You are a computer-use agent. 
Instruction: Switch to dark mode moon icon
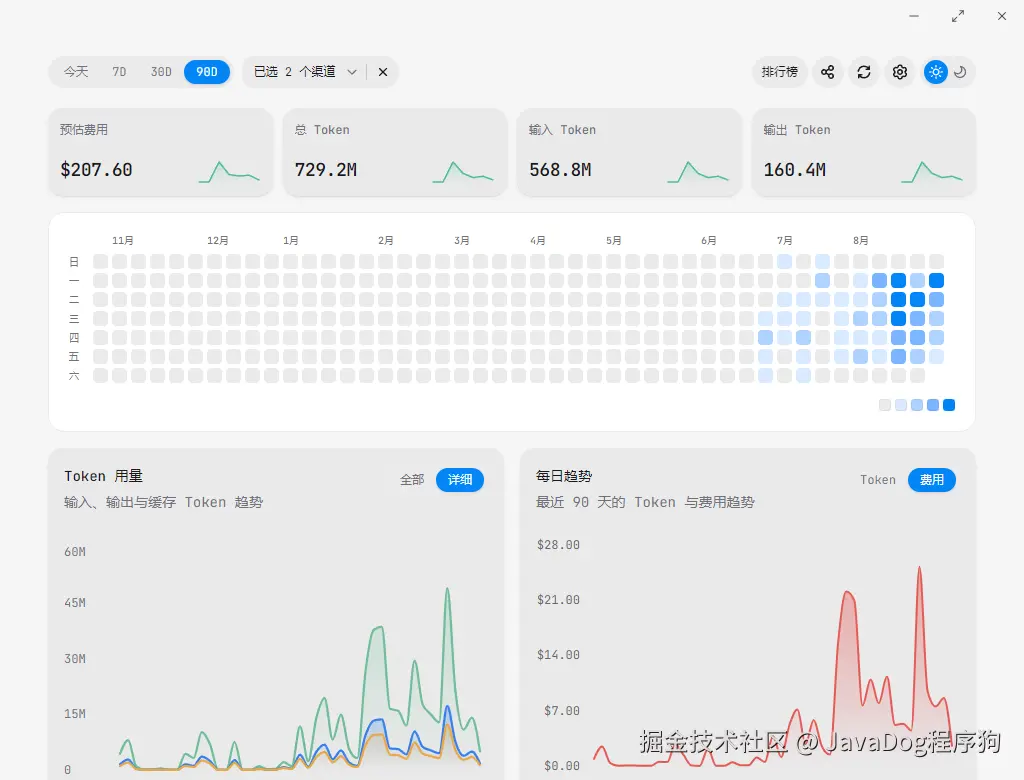coord(960,72)
